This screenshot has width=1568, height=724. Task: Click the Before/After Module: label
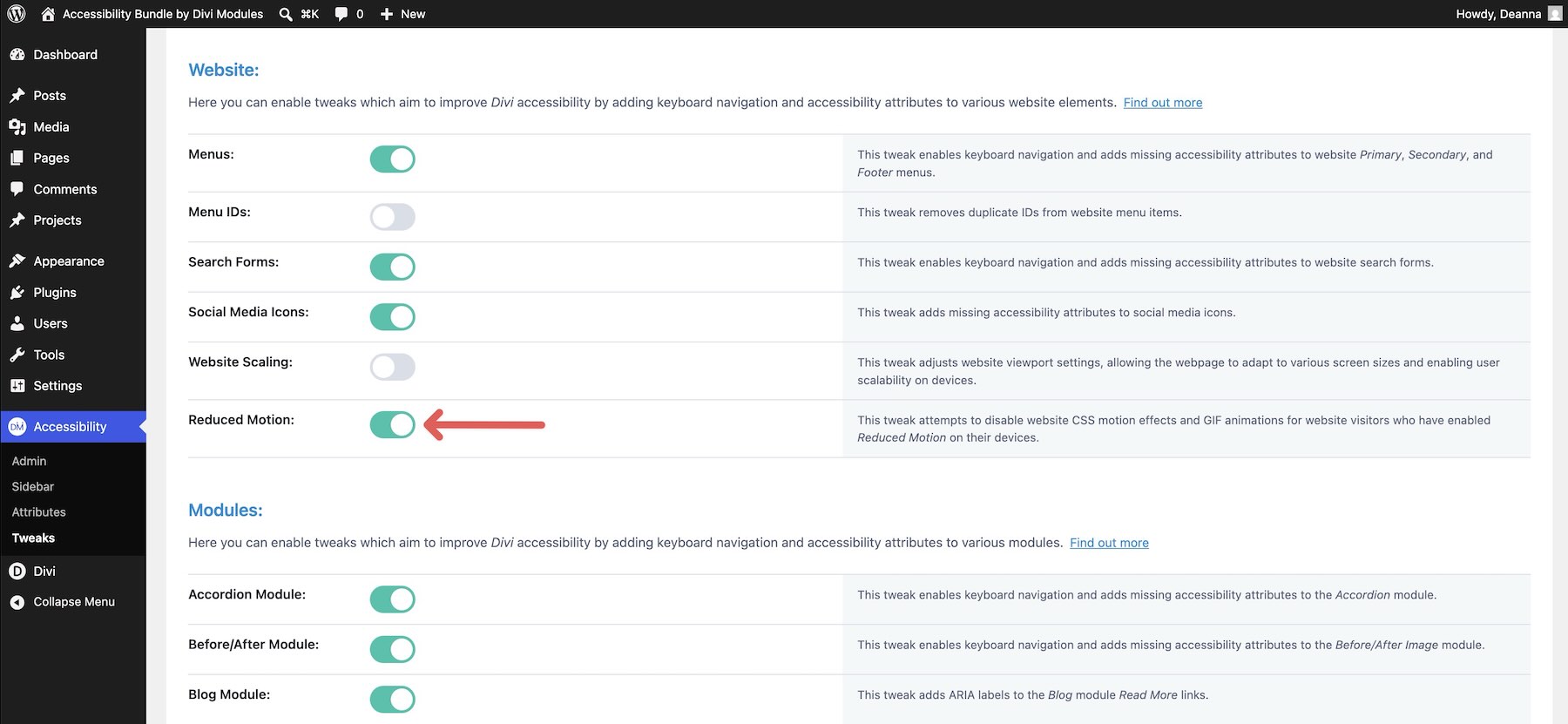253,645
